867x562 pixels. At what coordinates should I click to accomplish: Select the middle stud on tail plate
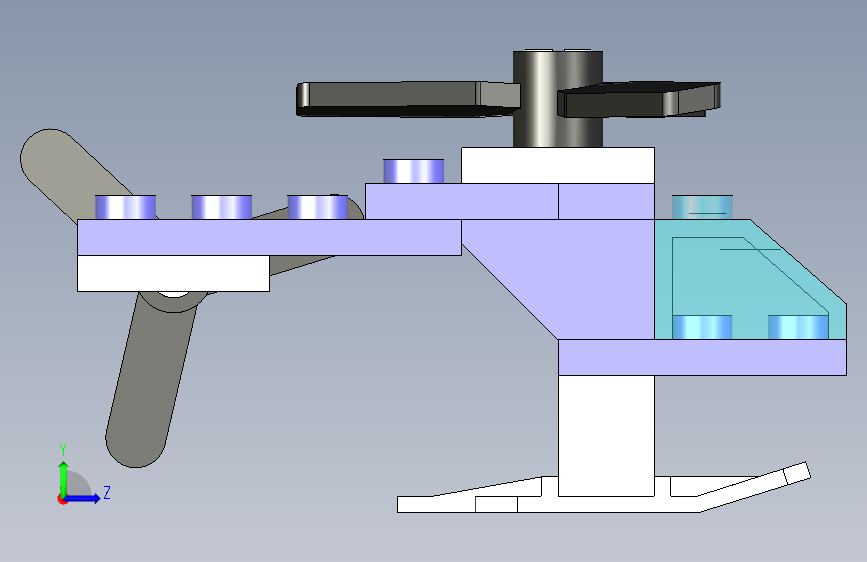coord(222,207)
